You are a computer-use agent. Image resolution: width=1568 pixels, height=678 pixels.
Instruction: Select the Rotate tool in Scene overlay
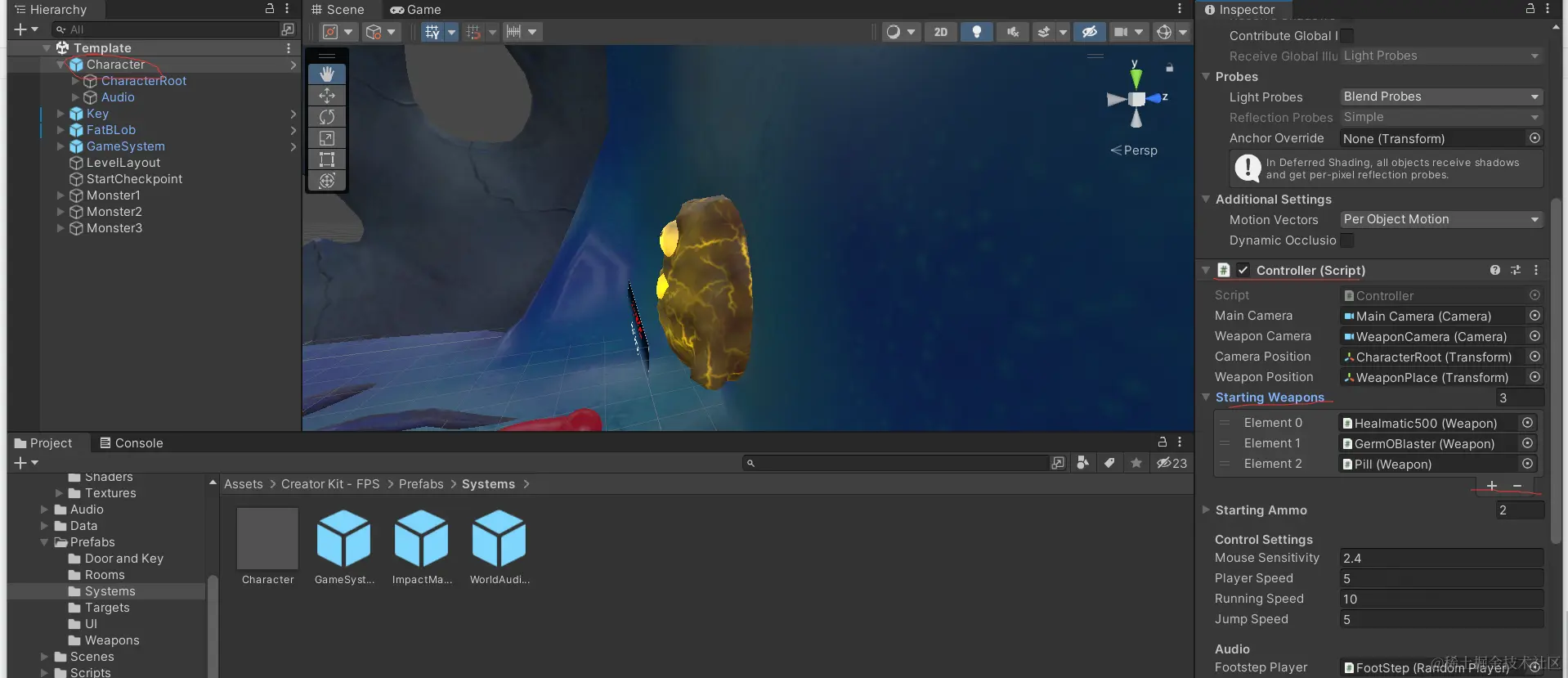tap(327, 117)
